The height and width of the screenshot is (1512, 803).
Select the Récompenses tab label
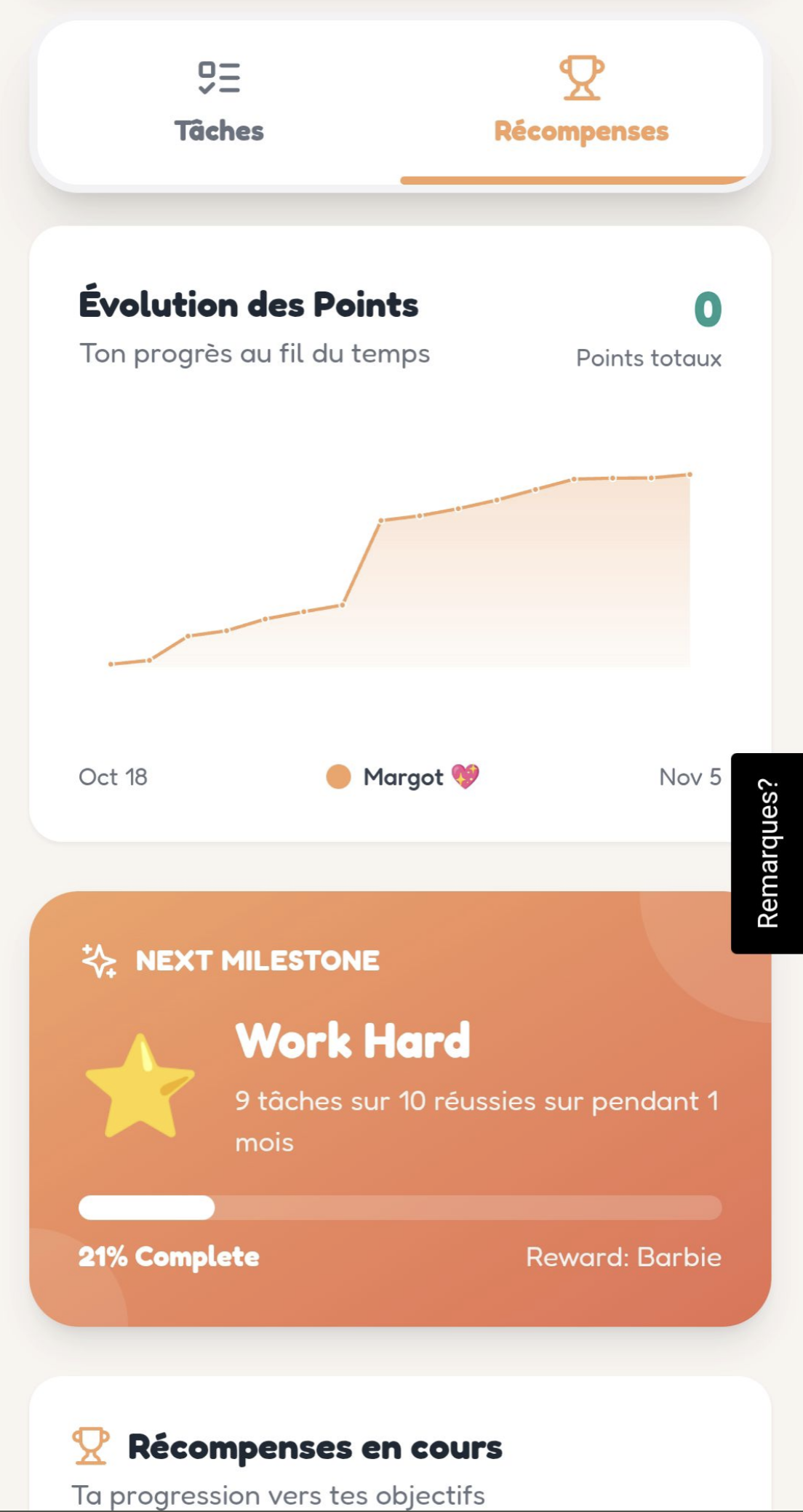(x=581, y=132)
